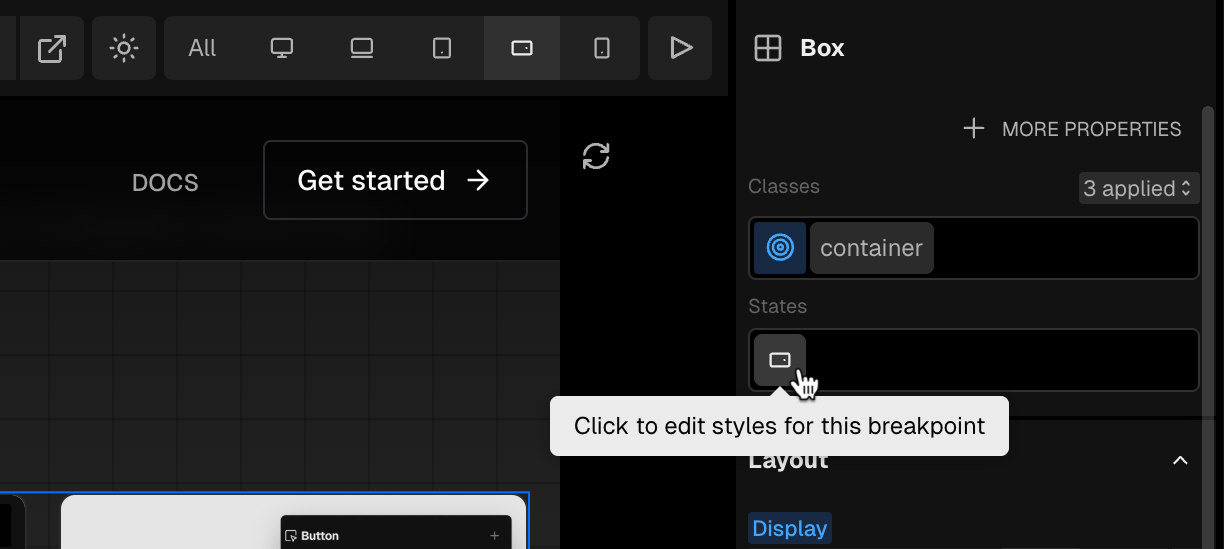Collapse the Layout section chevron
The width and height of the screenshot is (1224, 549).
point(1180,460)
